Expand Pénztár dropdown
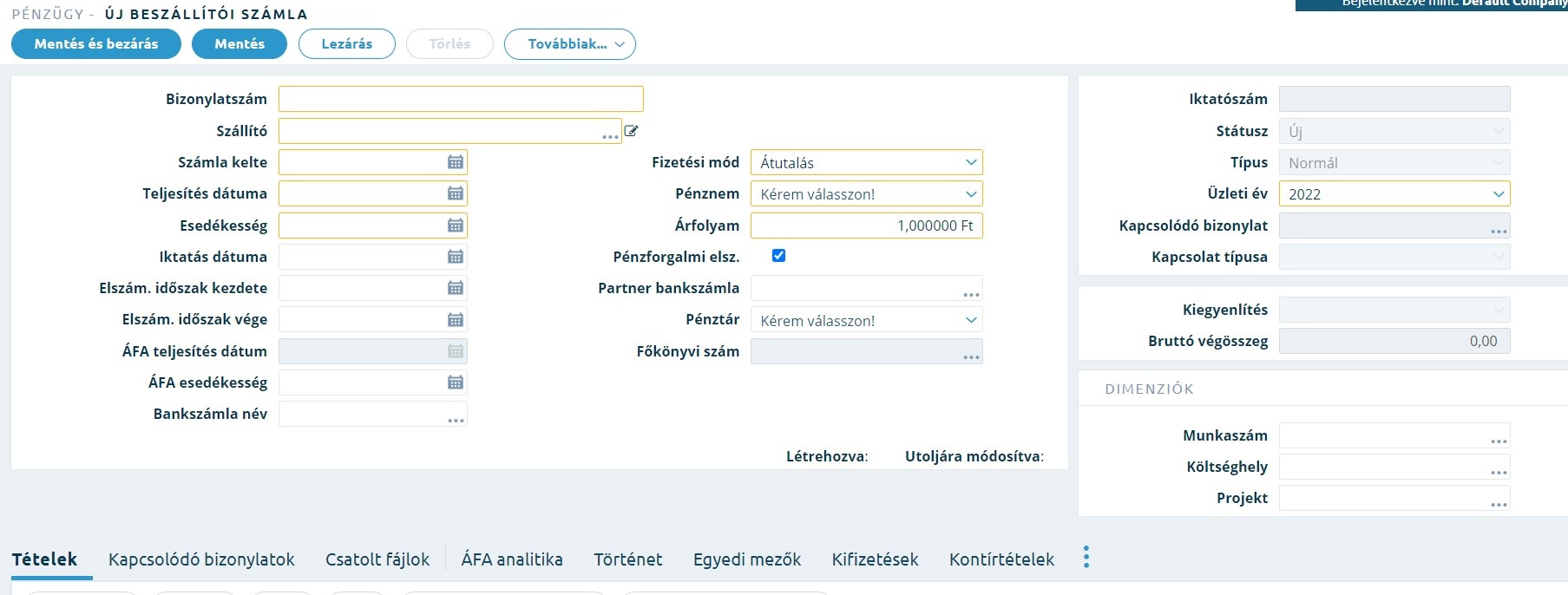The width and height of the screenshot is (1568, 595). click(x=971, y=320)
